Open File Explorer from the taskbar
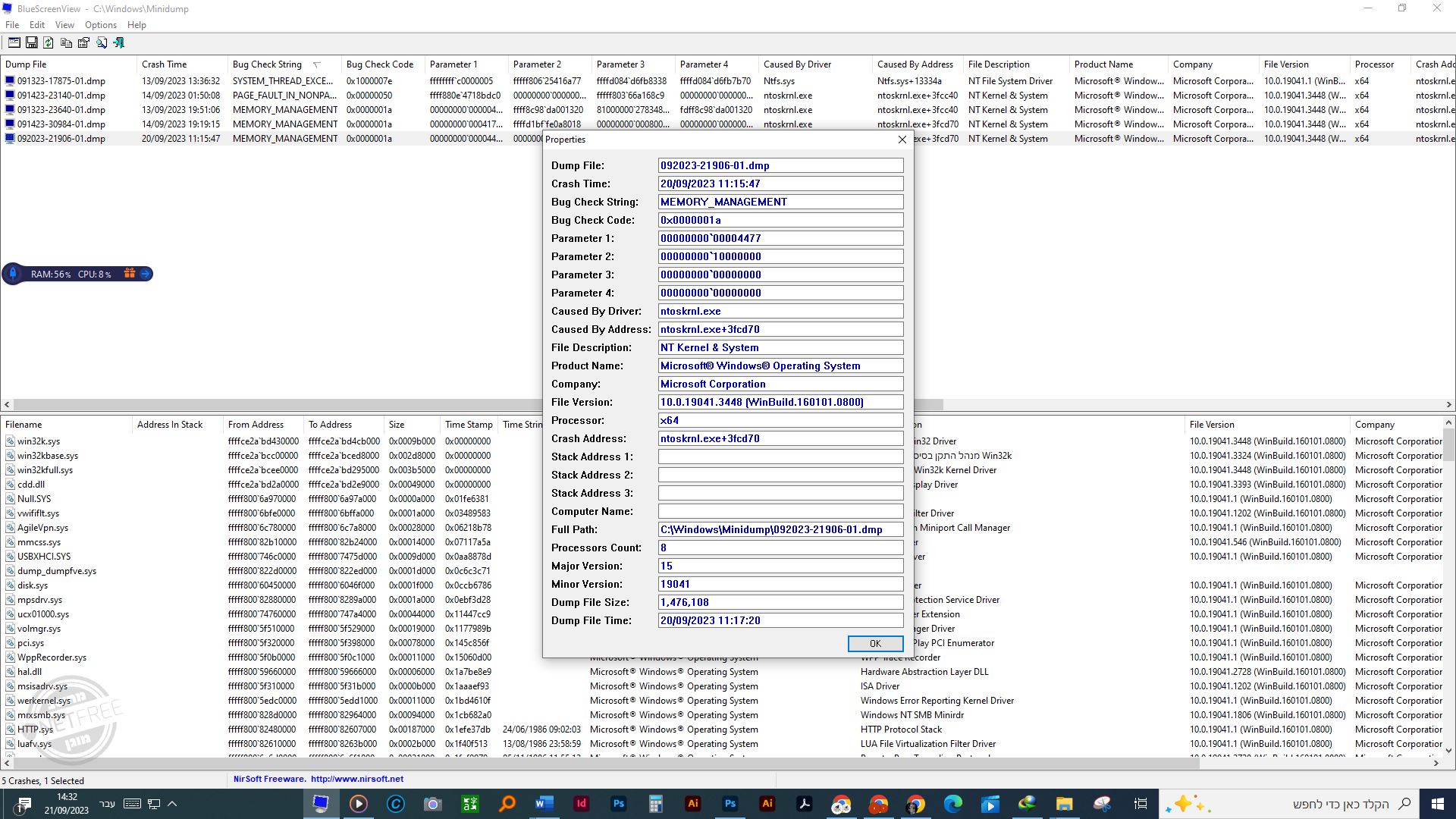The height and width of the screenshot is (819, 1456). (x=1064, y=804)
